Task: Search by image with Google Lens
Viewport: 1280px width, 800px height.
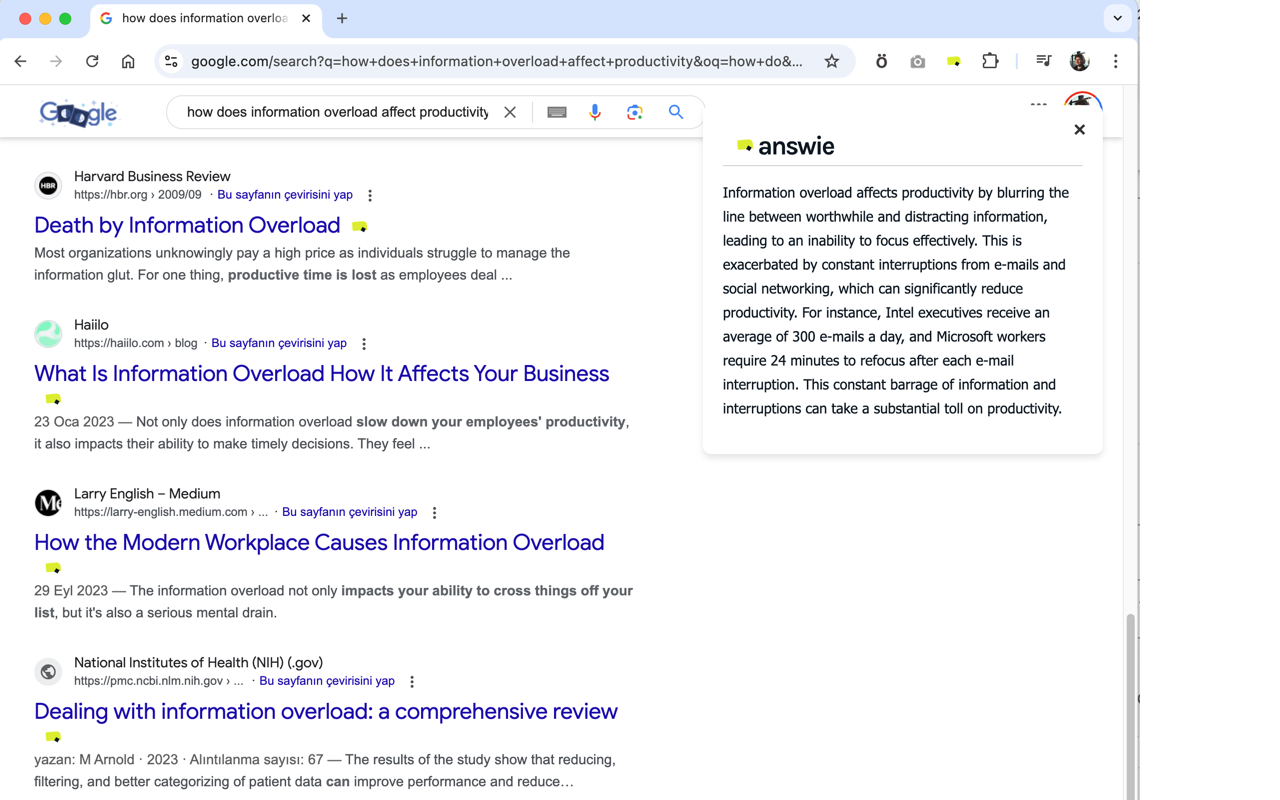Action: click(634, 112)
